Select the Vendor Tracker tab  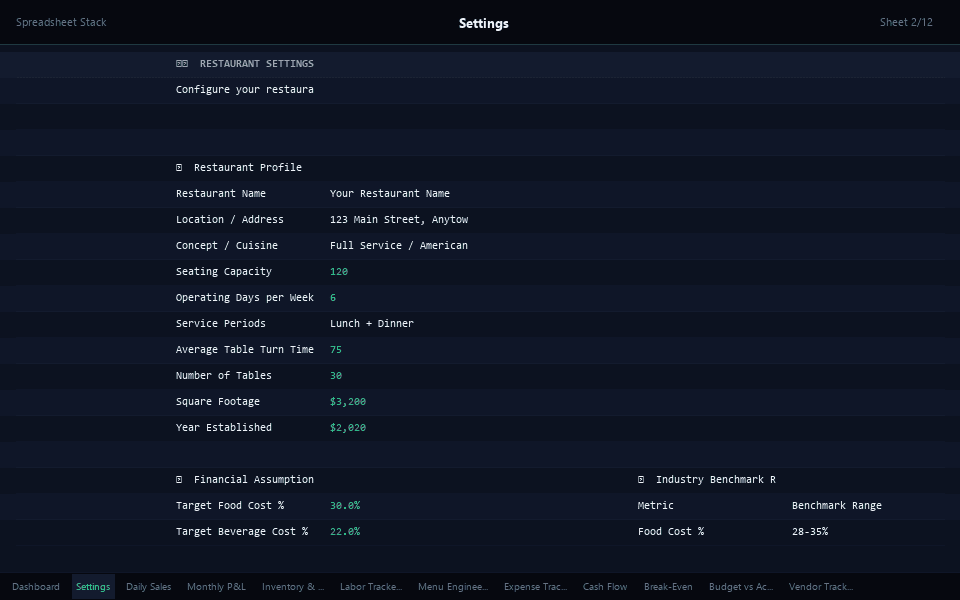point(821,587)
